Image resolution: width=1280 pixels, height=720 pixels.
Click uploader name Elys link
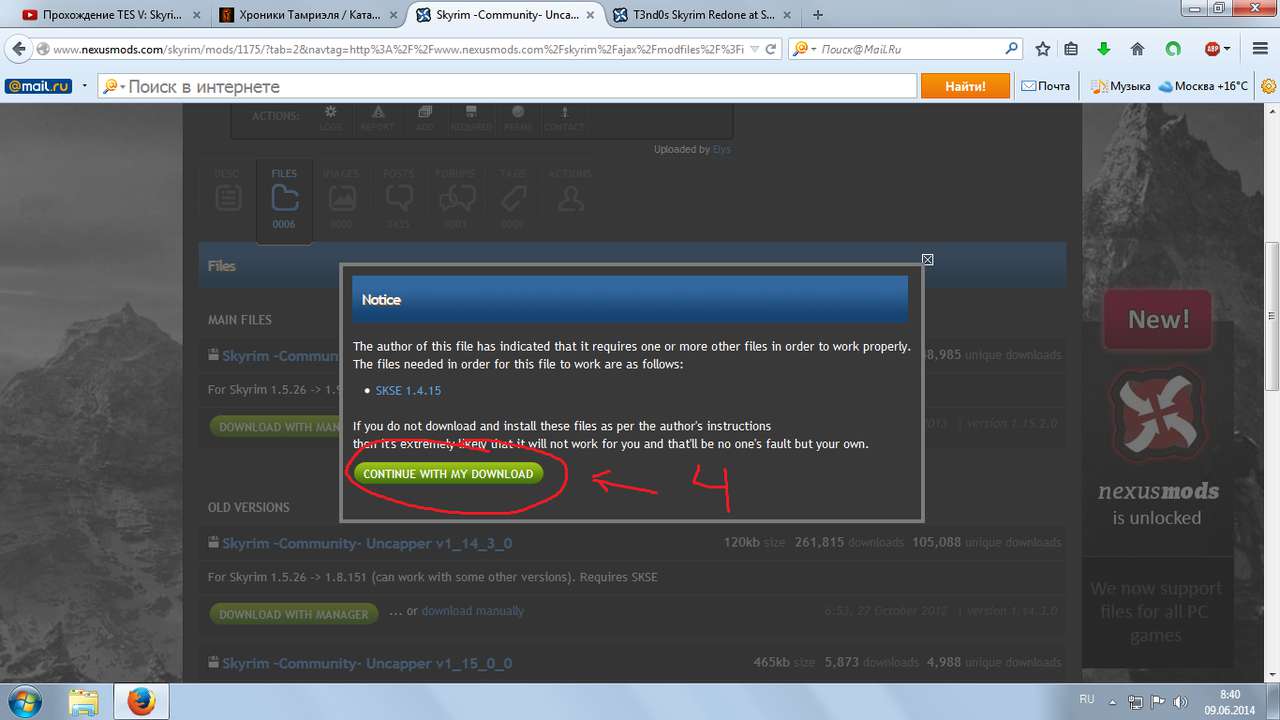(x=722, y=150)
